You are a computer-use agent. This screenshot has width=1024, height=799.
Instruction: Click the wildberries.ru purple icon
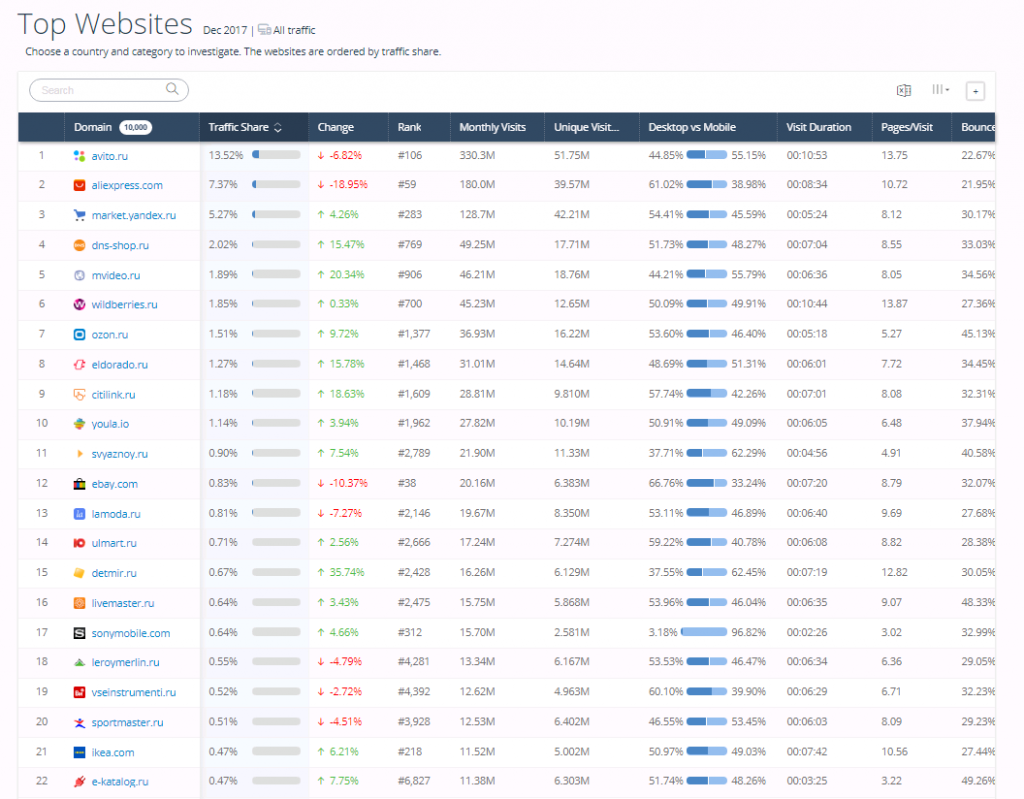80,305
